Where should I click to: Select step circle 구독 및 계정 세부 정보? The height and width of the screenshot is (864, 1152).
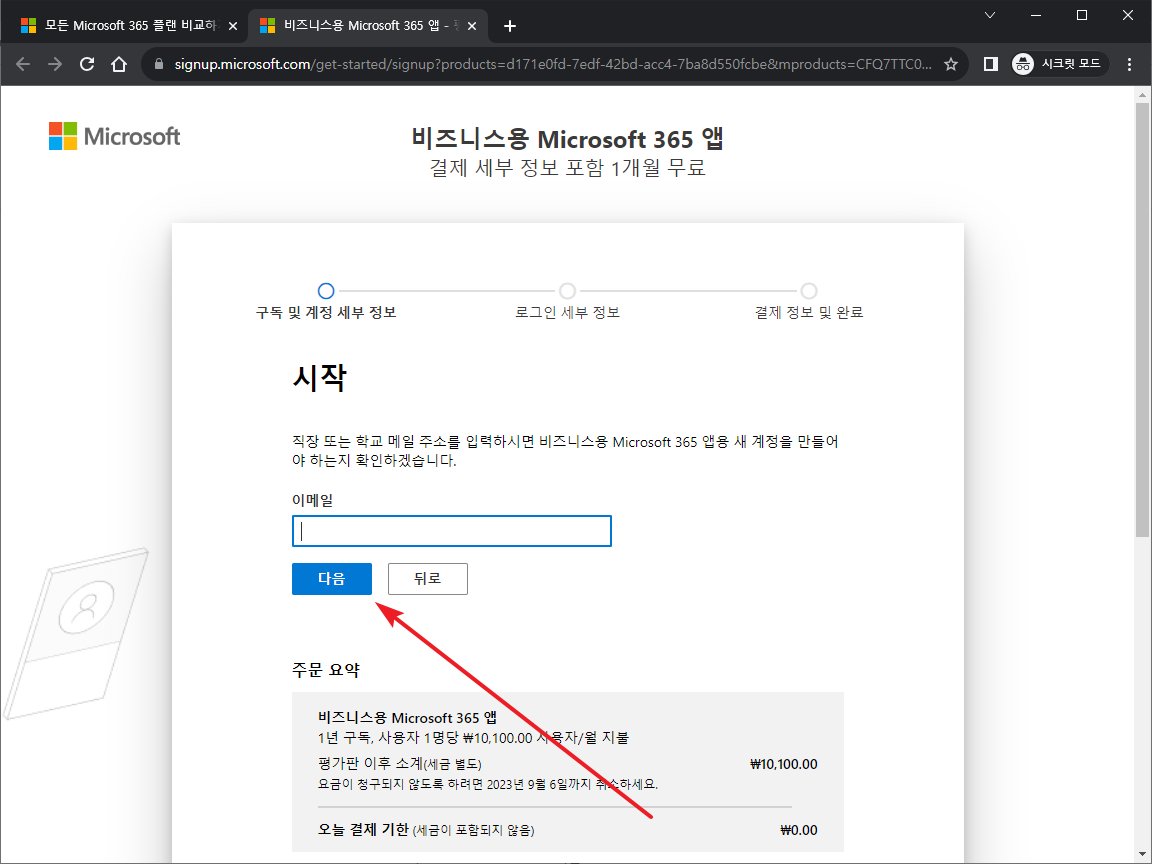click(x=326, y=291)
